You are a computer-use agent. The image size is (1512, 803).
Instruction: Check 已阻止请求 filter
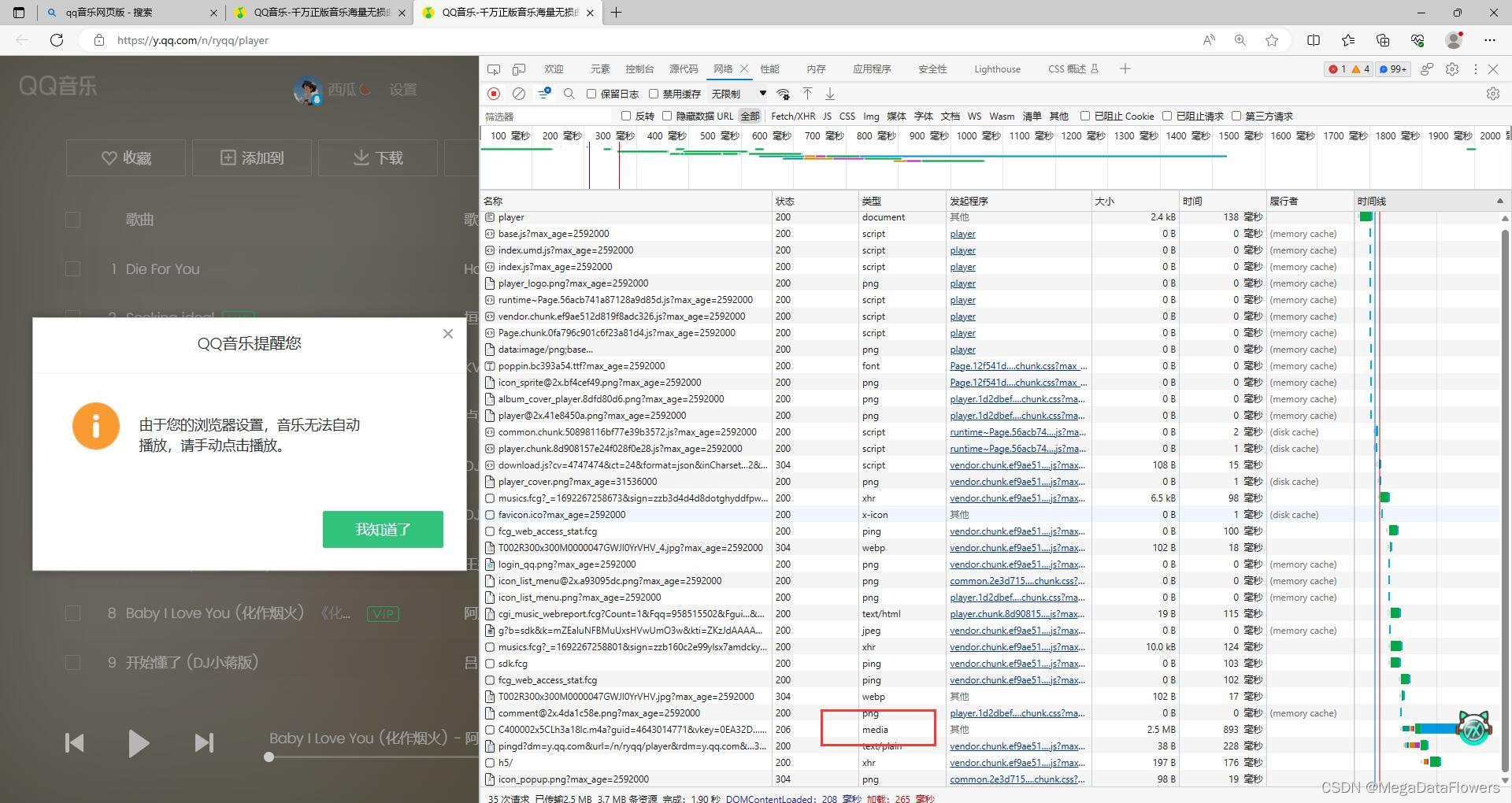tap(1167, 116)
